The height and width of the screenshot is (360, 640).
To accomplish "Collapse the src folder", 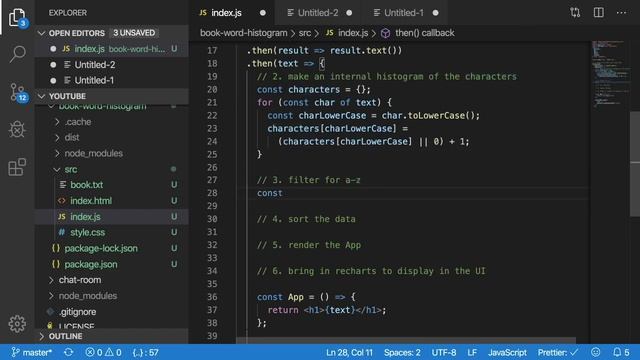I will [111, 169].
